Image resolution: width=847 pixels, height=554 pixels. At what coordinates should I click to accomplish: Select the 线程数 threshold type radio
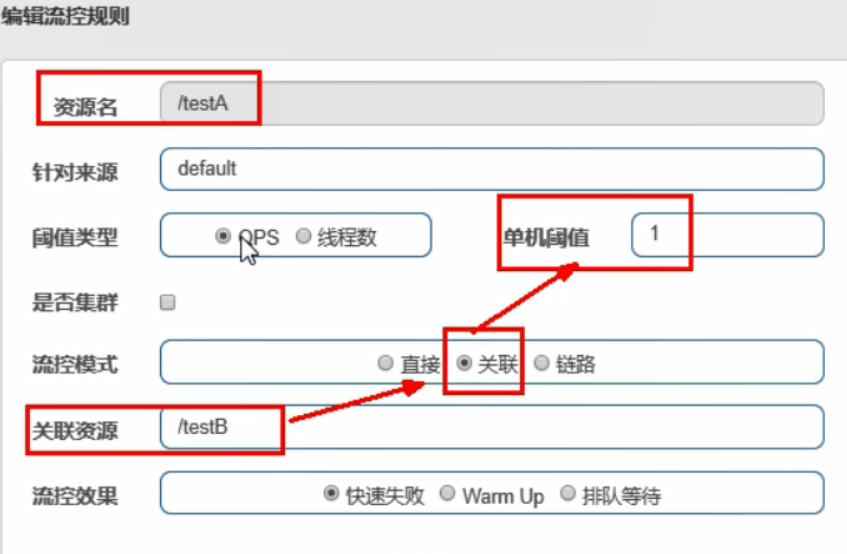pos(304,236)
